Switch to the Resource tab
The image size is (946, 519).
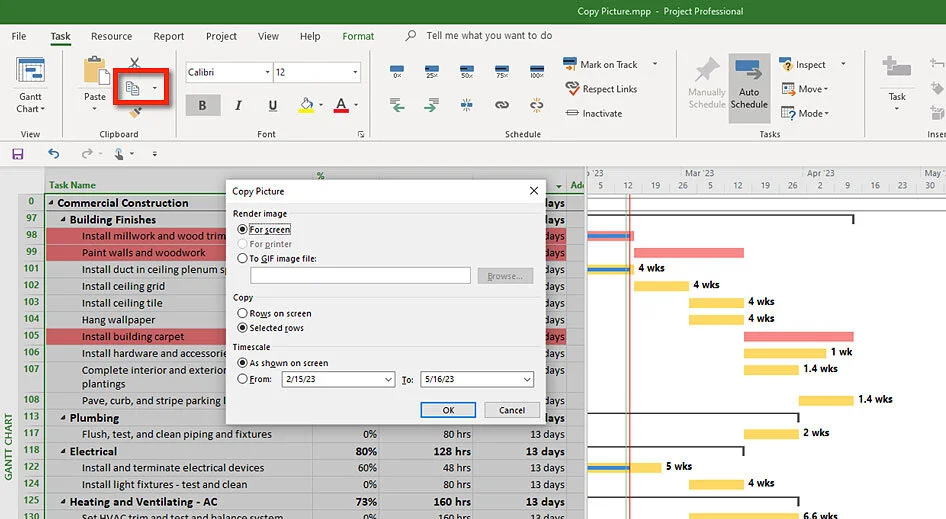tap(111, 36)
